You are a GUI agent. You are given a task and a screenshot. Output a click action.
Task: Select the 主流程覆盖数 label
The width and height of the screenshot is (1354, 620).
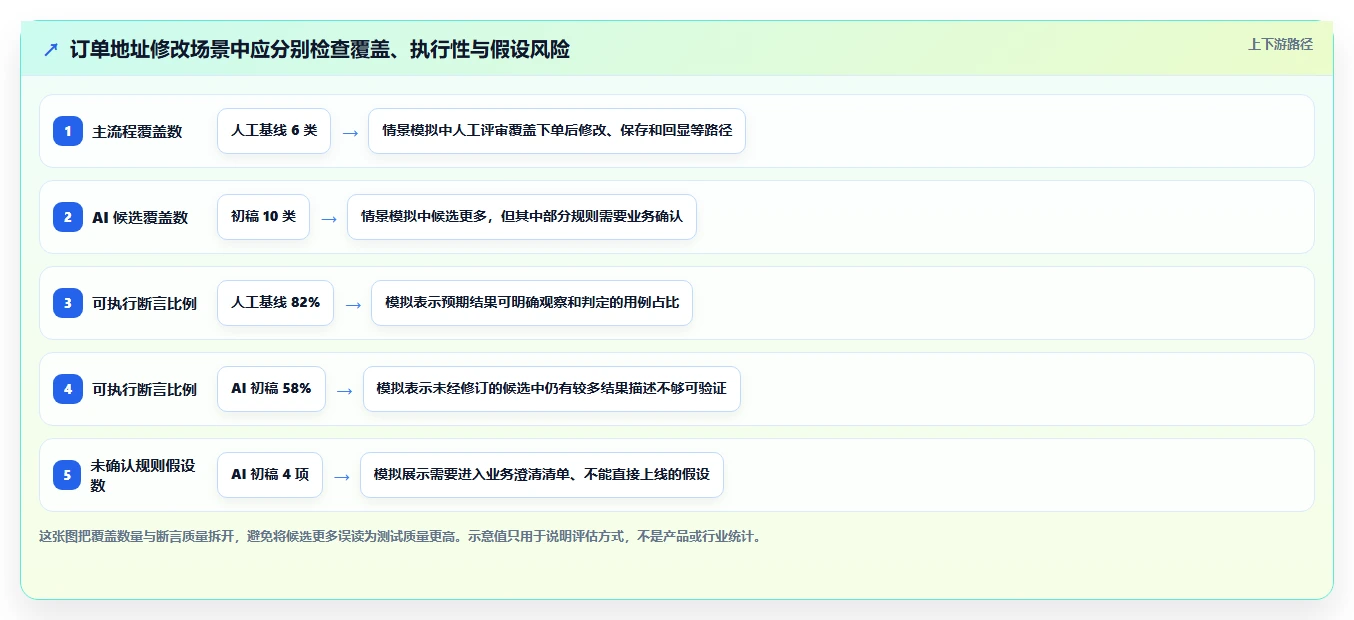[x=138, y=131]
